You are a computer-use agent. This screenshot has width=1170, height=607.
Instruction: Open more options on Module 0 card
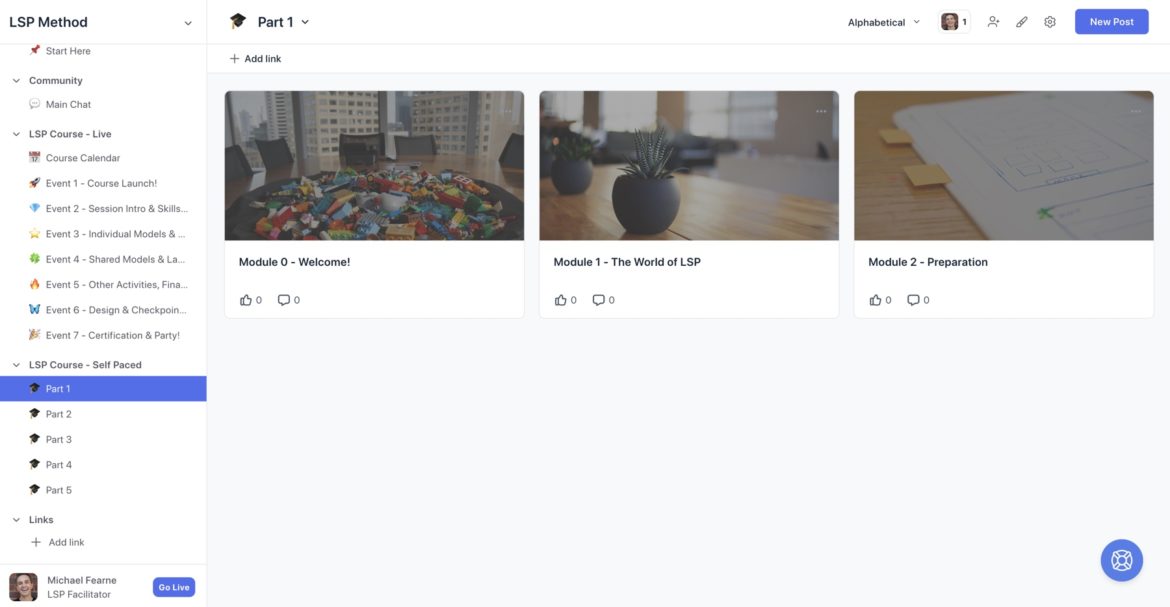[507, 111]
